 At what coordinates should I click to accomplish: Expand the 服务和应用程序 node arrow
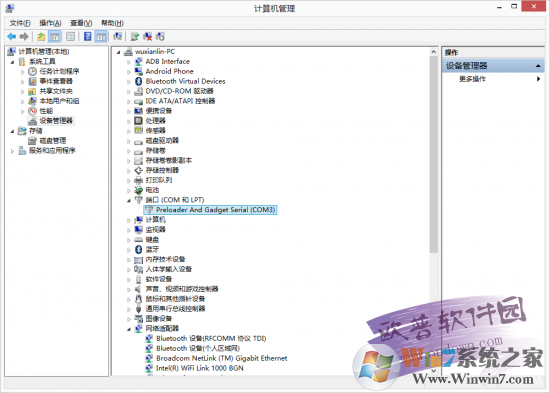(x=13, y=151)
